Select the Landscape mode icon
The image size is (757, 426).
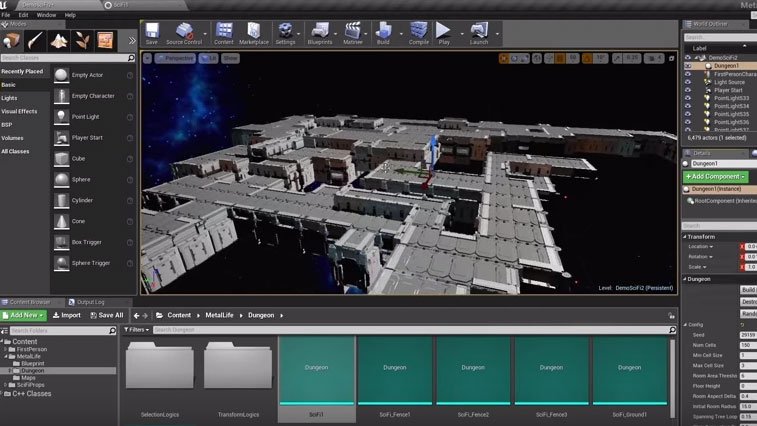59,41
